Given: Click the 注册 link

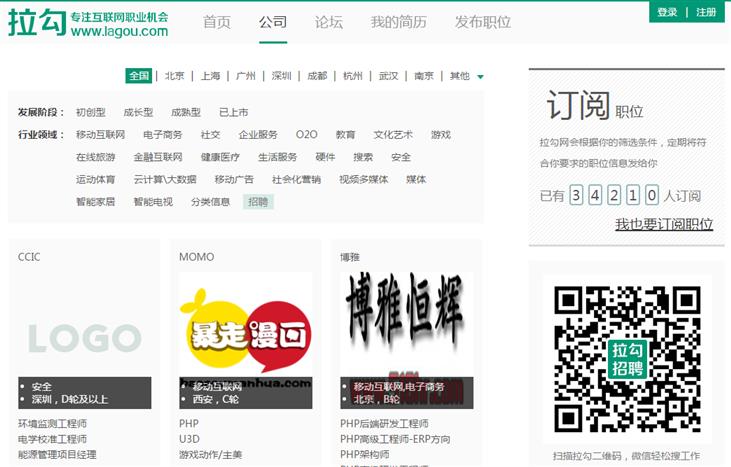Looking at the screenshot, I should coord(706,12).
